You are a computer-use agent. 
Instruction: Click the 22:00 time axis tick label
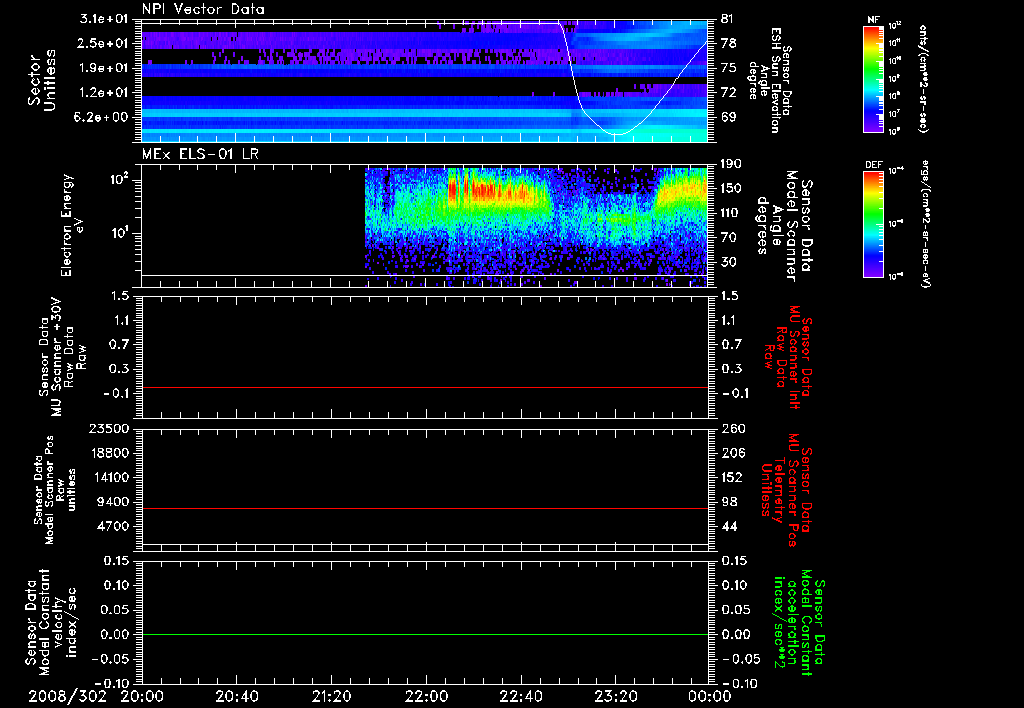point(426,696)
